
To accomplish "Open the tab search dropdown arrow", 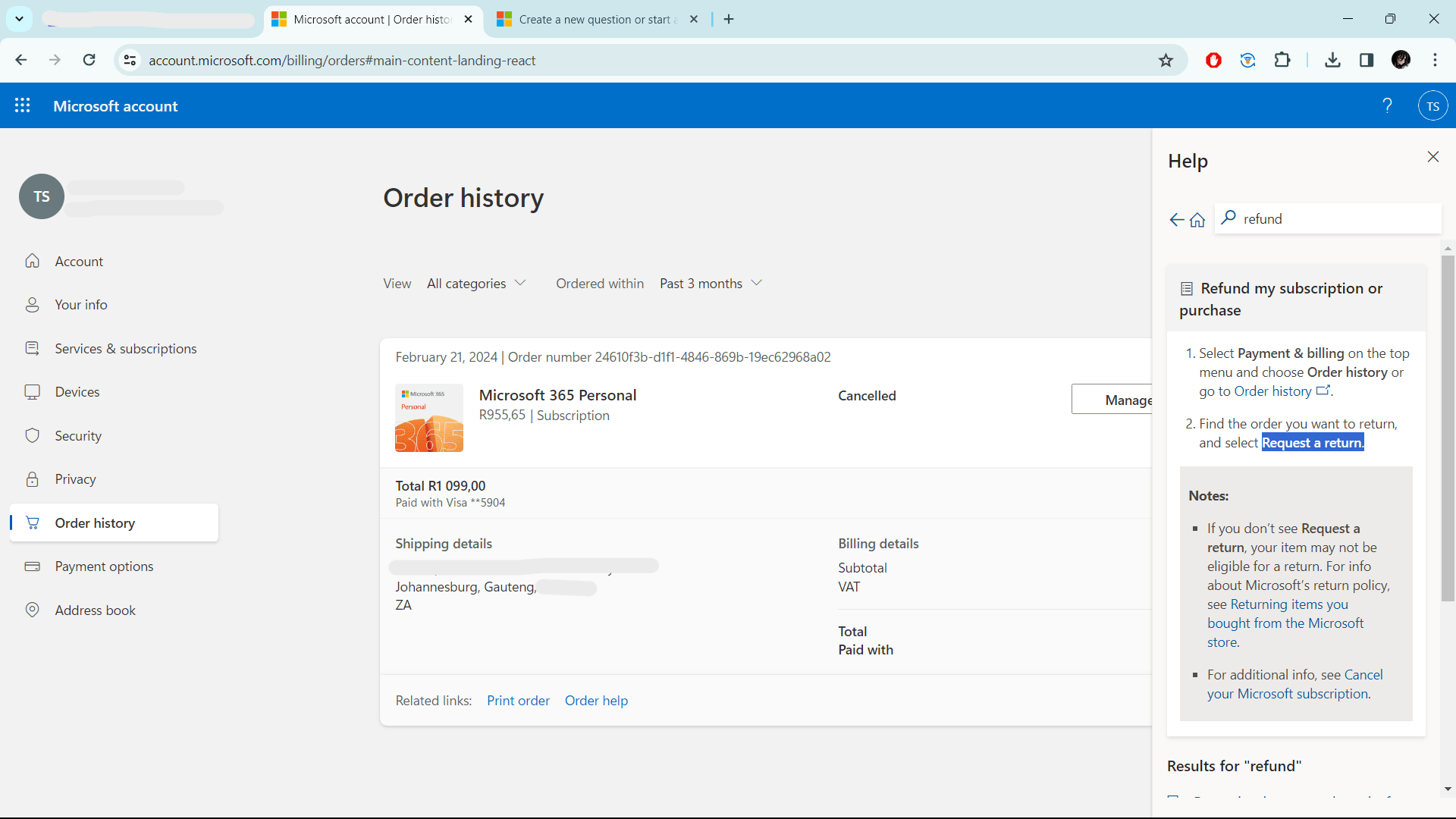I will tap(19, 19).
